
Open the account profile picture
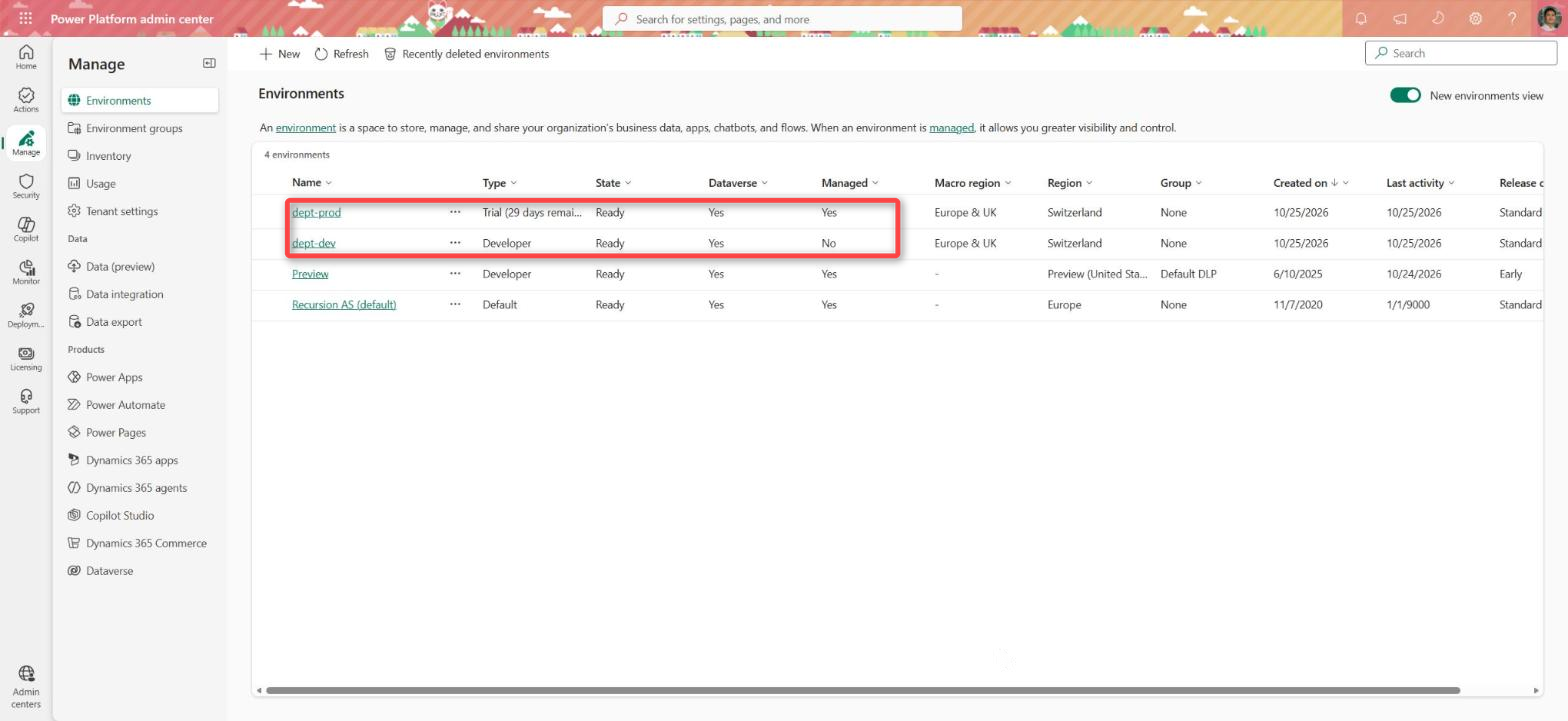pos(1549,18)
